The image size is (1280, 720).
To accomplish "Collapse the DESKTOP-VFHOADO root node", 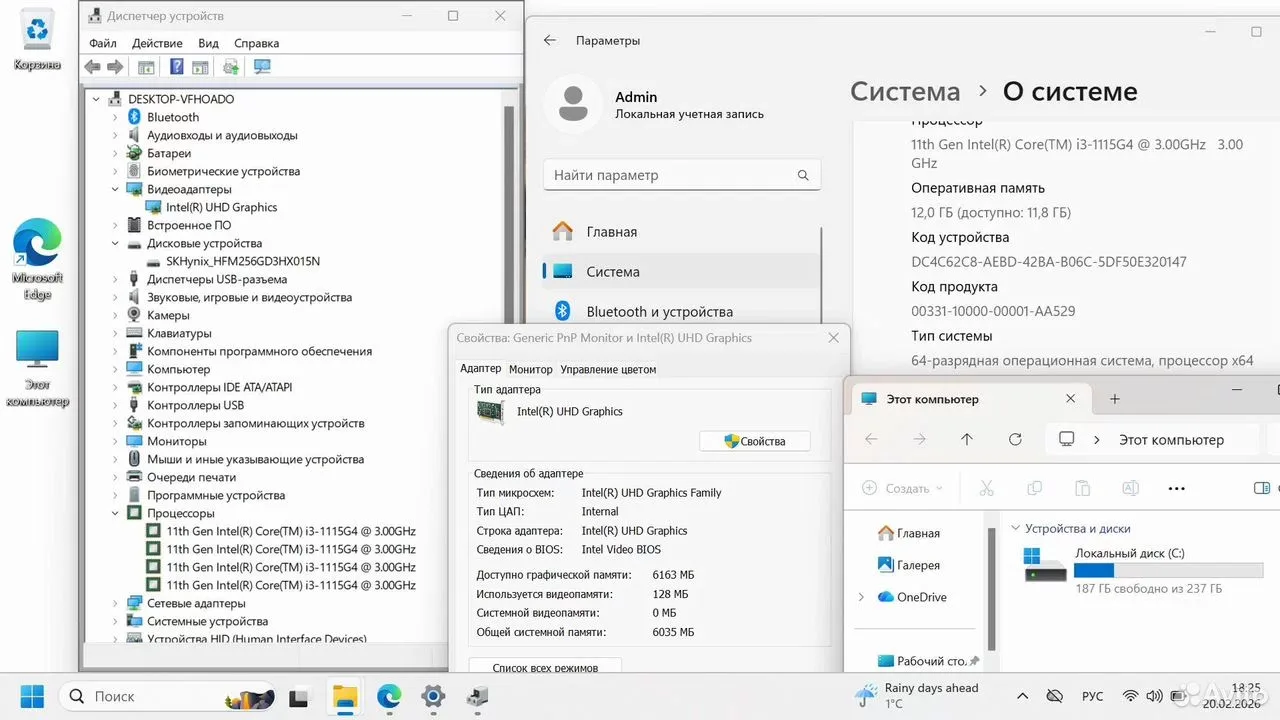I will [x=96, y=99].
